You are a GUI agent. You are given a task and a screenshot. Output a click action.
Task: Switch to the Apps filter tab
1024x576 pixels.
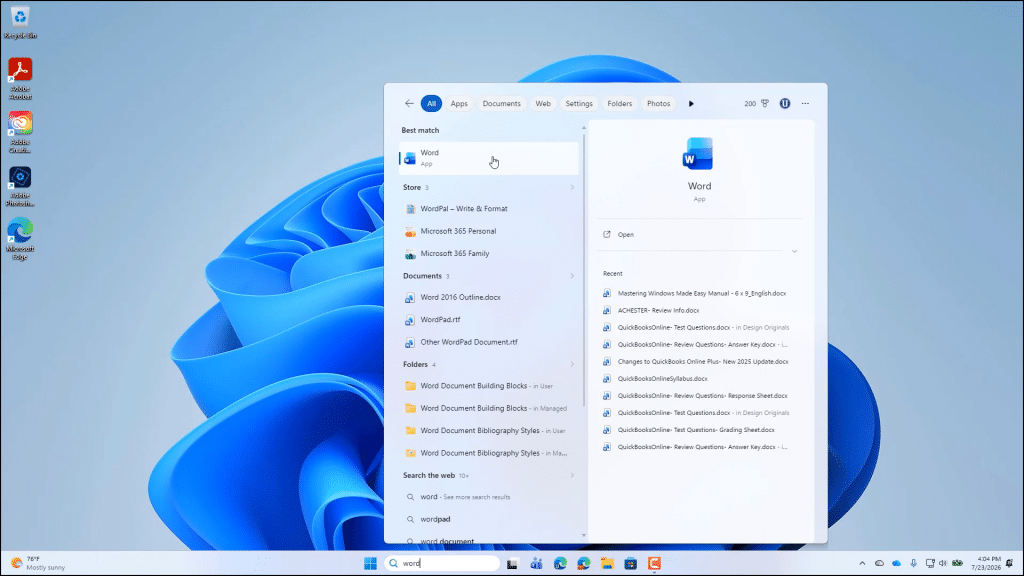click(x=459, y=103)
